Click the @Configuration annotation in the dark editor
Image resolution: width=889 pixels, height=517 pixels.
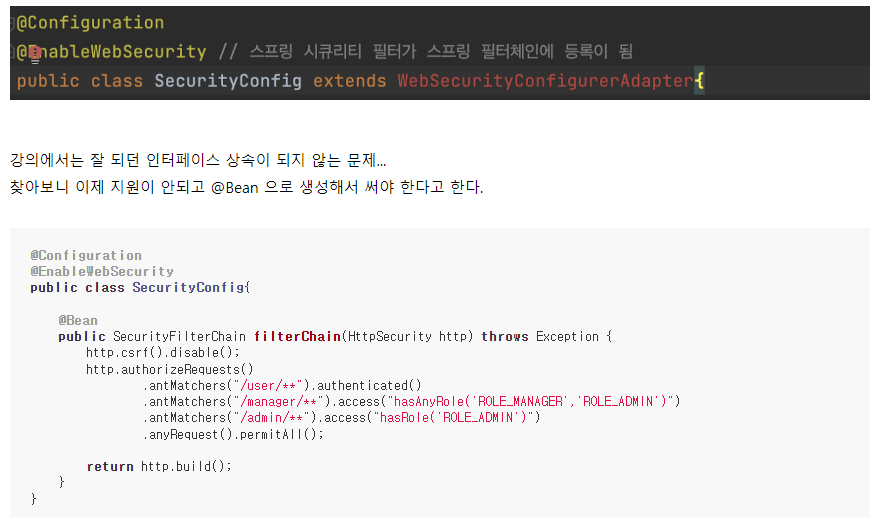(90, 23)
